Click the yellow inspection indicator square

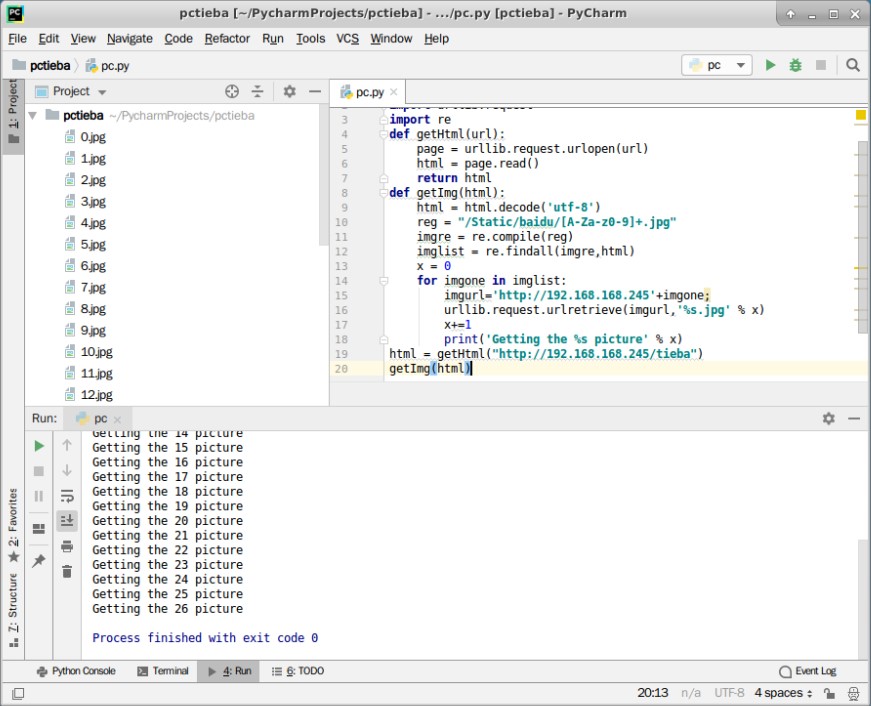click(860, 116)
